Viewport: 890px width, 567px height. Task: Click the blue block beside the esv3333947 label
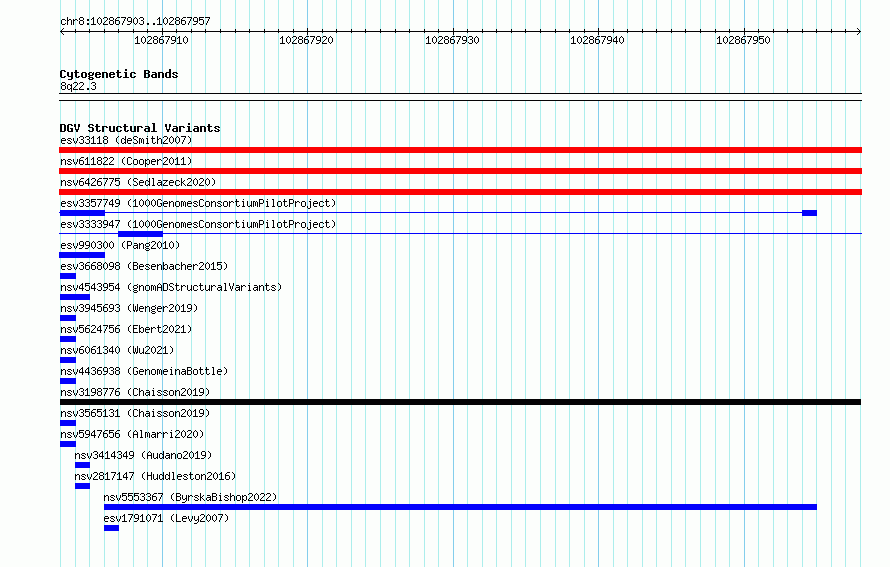pos(140,234)
